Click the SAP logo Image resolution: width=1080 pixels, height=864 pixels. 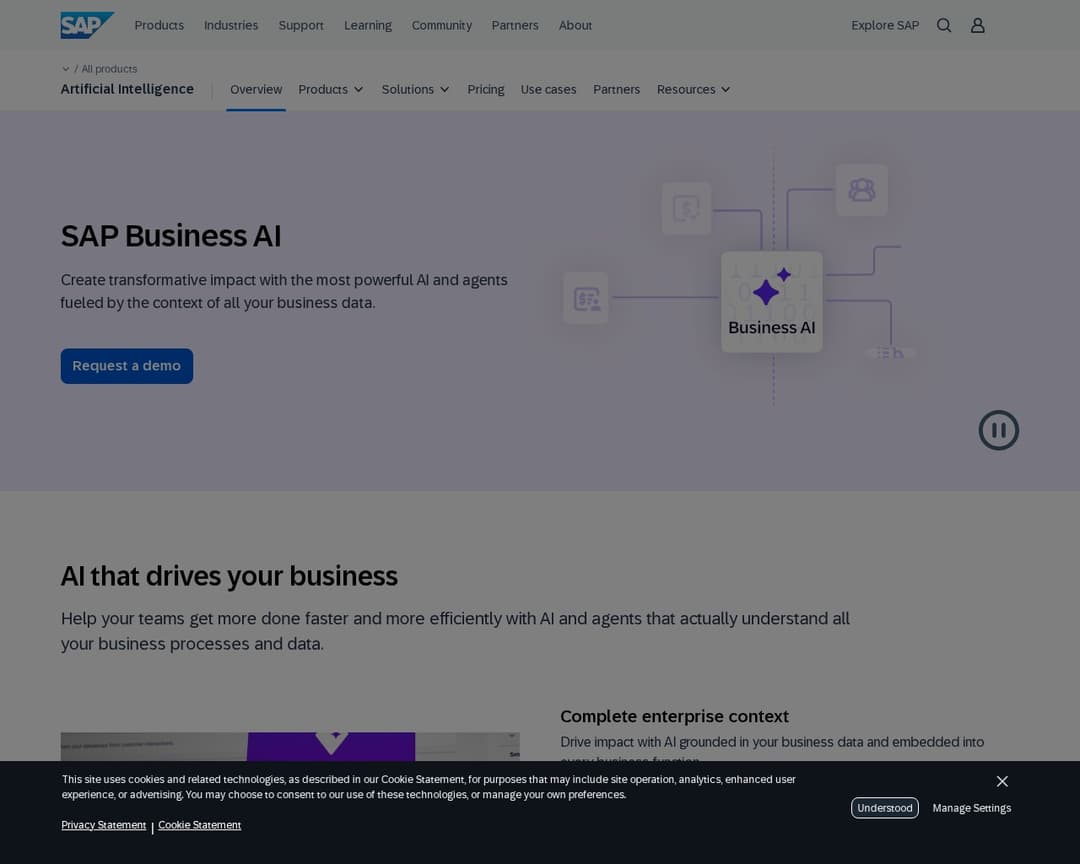click(x=87, y=25)
